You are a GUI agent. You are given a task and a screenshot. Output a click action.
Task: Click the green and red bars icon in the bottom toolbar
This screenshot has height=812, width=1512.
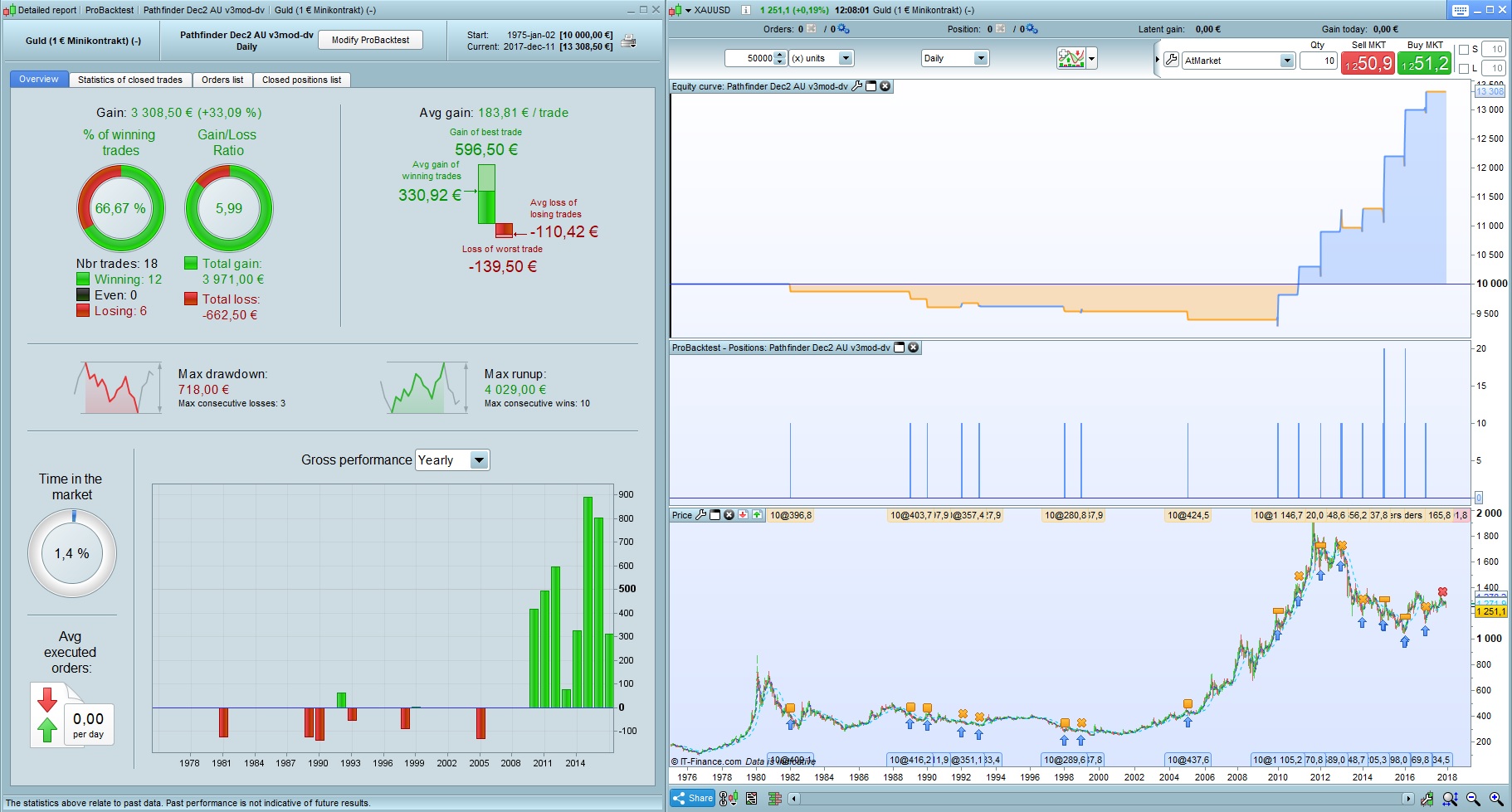(x=775, y=798)
